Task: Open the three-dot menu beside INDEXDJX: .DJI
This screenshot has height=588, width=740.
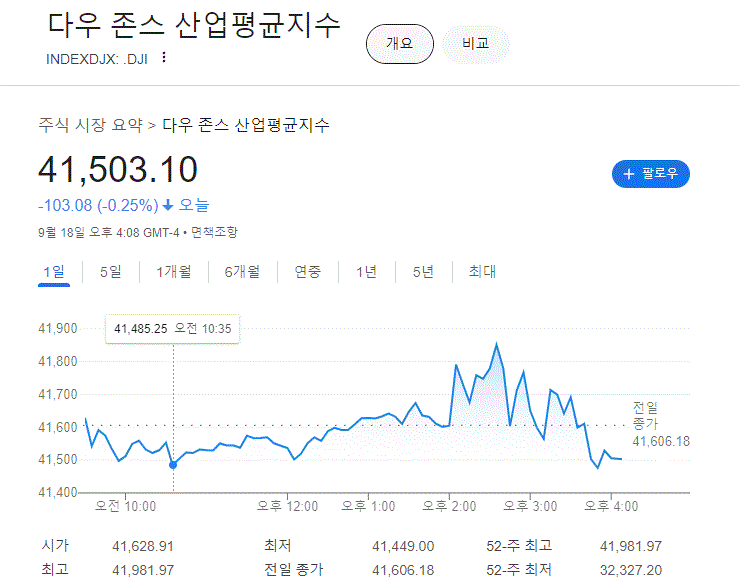Action: [164, 57]
